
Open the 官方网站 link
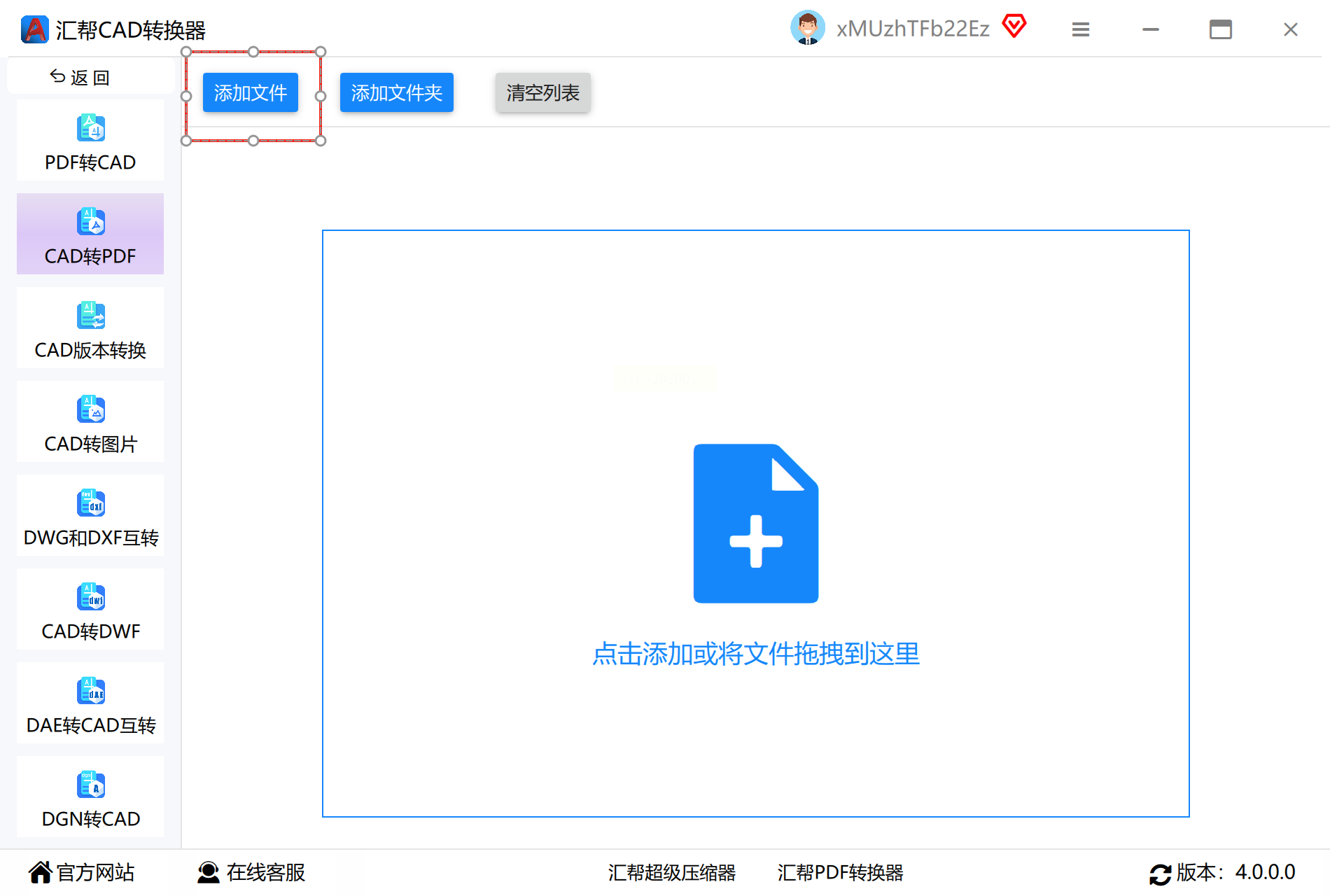pyautogui.click(x=82, y=872)
